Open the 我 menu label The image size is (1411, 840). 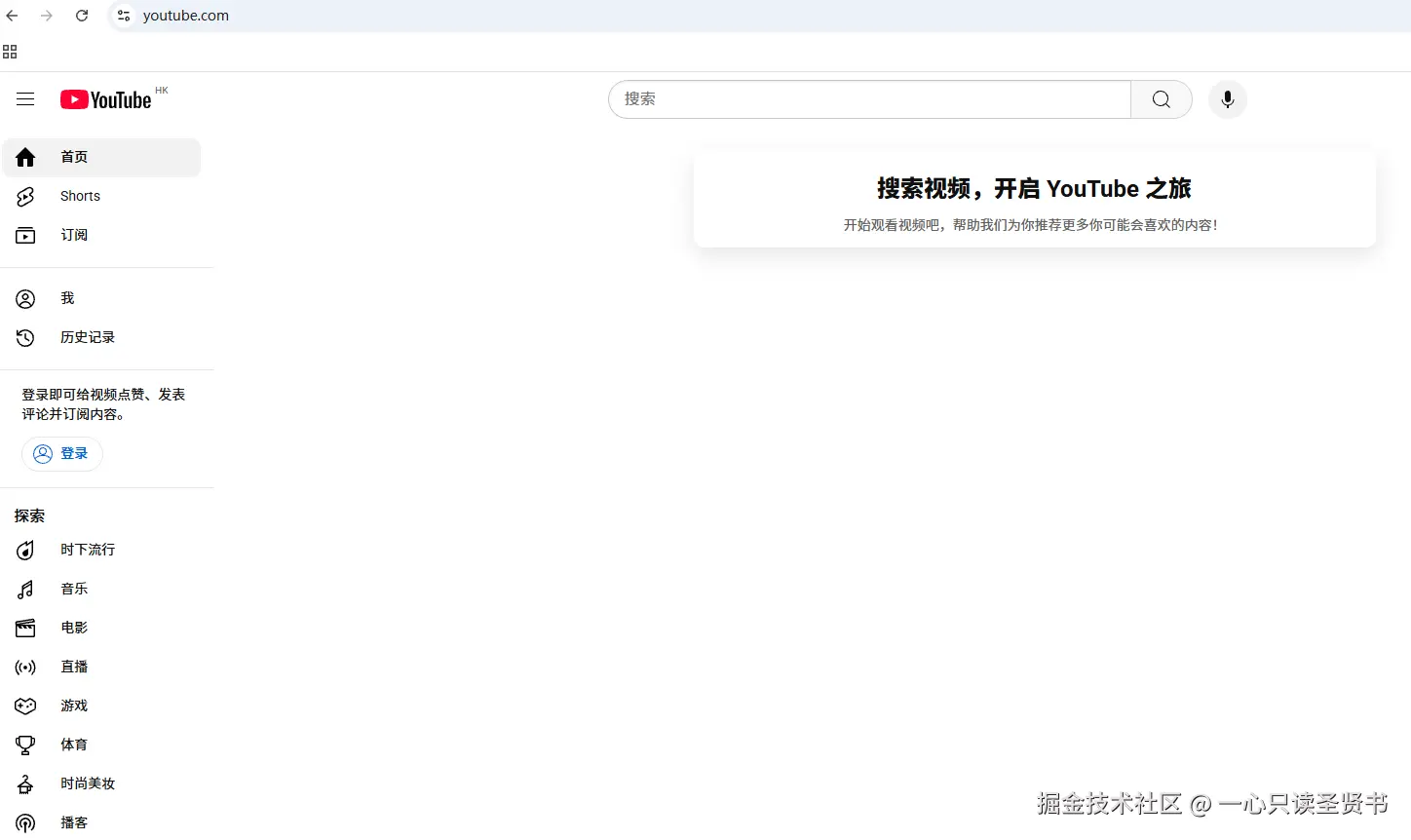tap(67, 298)
